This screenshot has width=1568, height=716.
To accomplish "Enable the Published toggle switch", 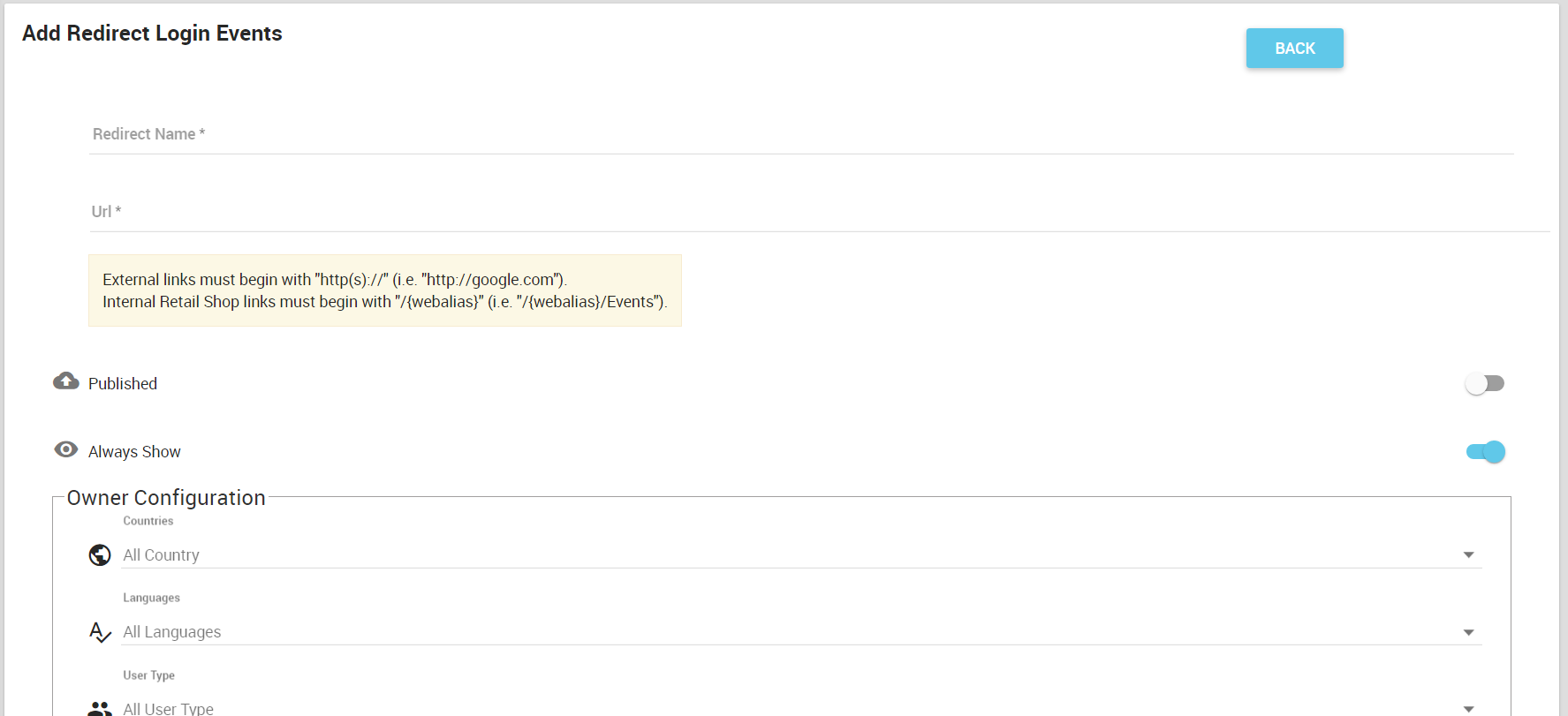I will point(1484,383).
